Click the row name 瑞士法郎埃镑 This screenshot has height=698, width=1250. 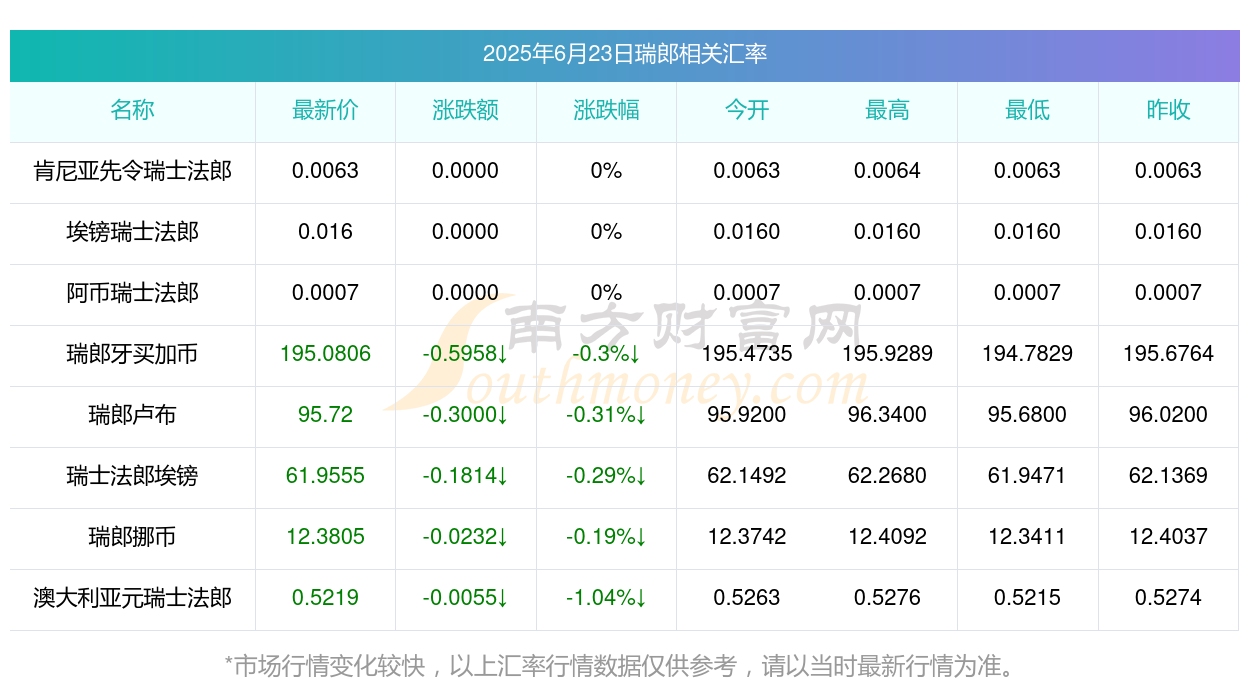pos(133,476)
